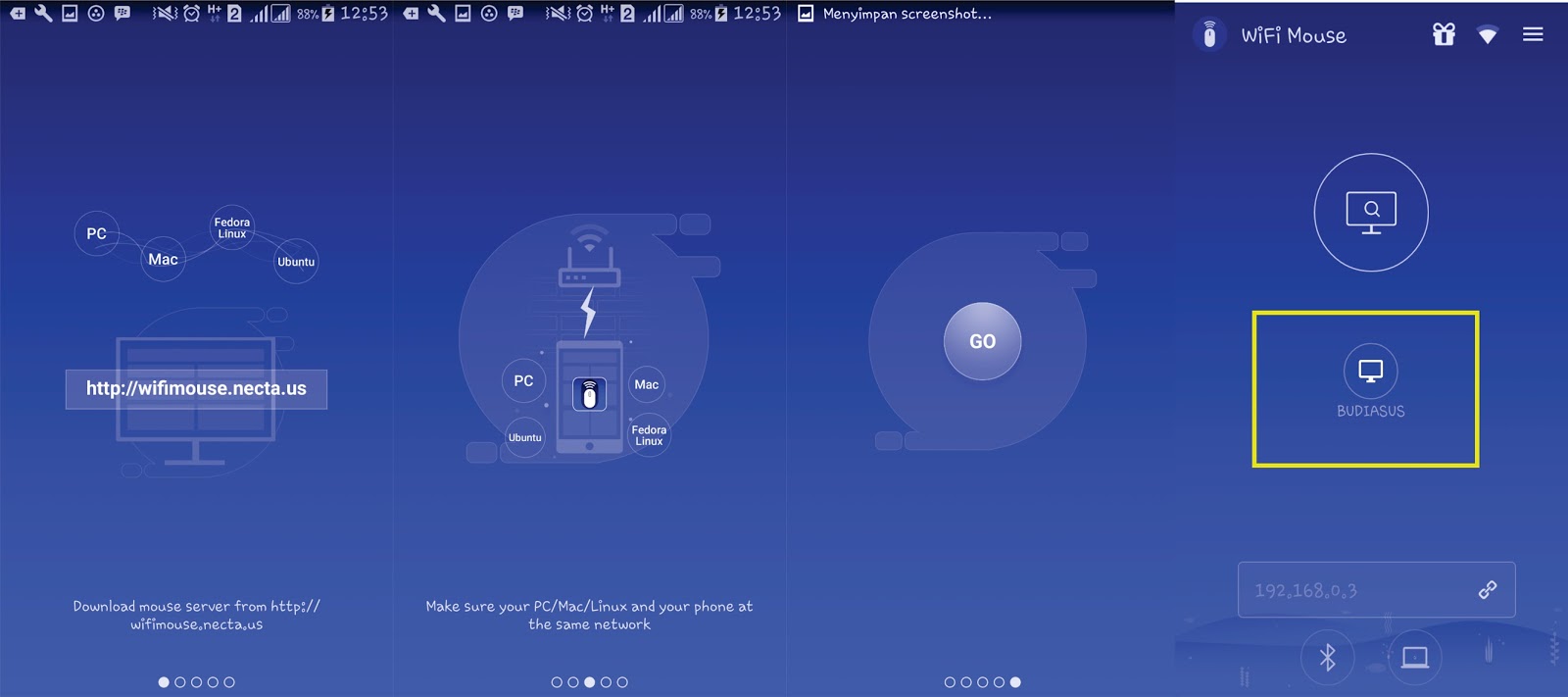Tap the laptop icon next to Bluetooth
Screen dimensions: 1568x697
click(1414, 657)
